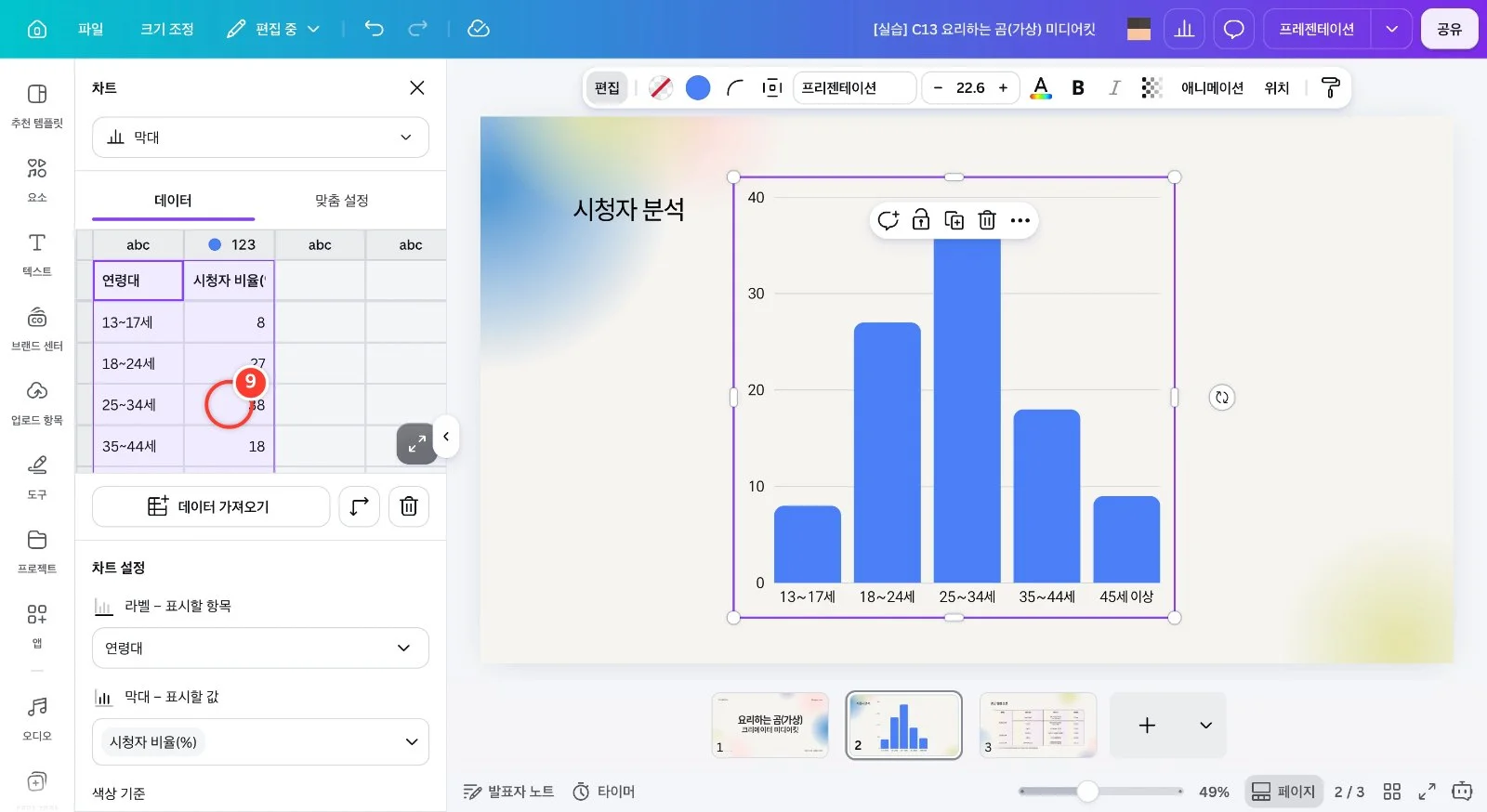
Task: Click the no-border stroke icon in toolbar
Action: point(661,87)
